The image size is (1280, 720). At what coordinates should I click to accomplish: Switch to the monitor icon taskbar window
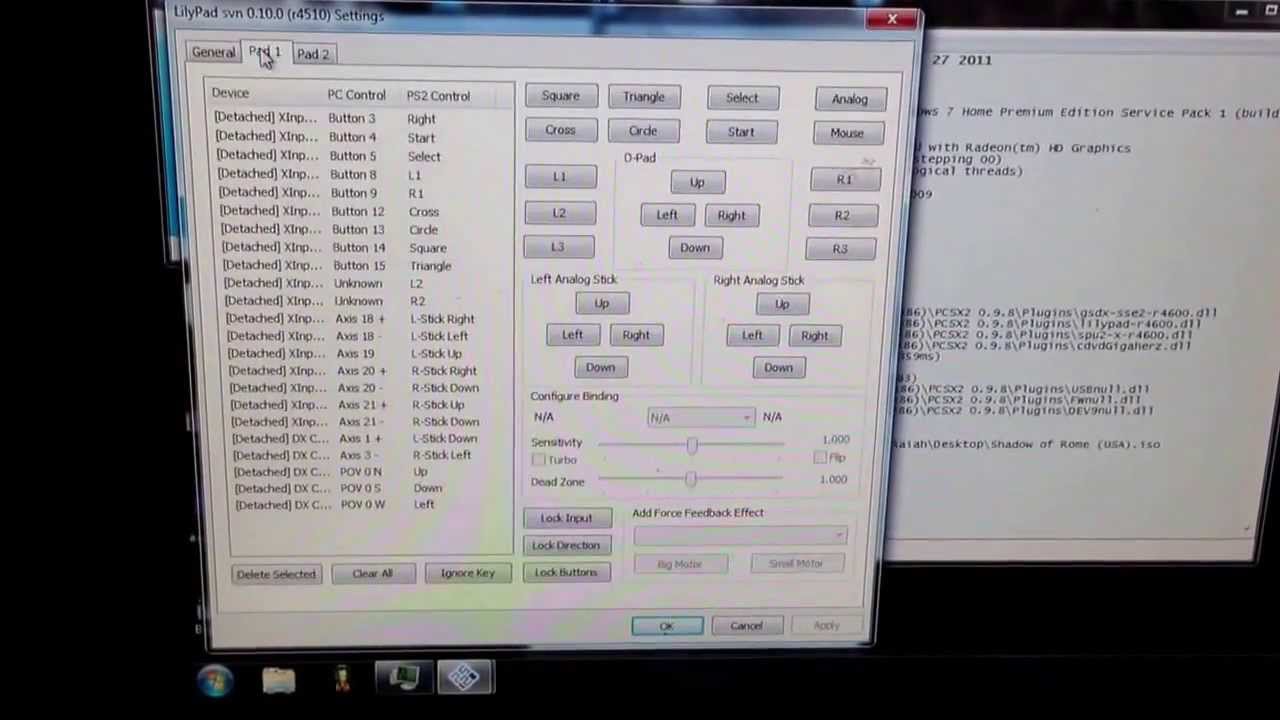(403, 679)
